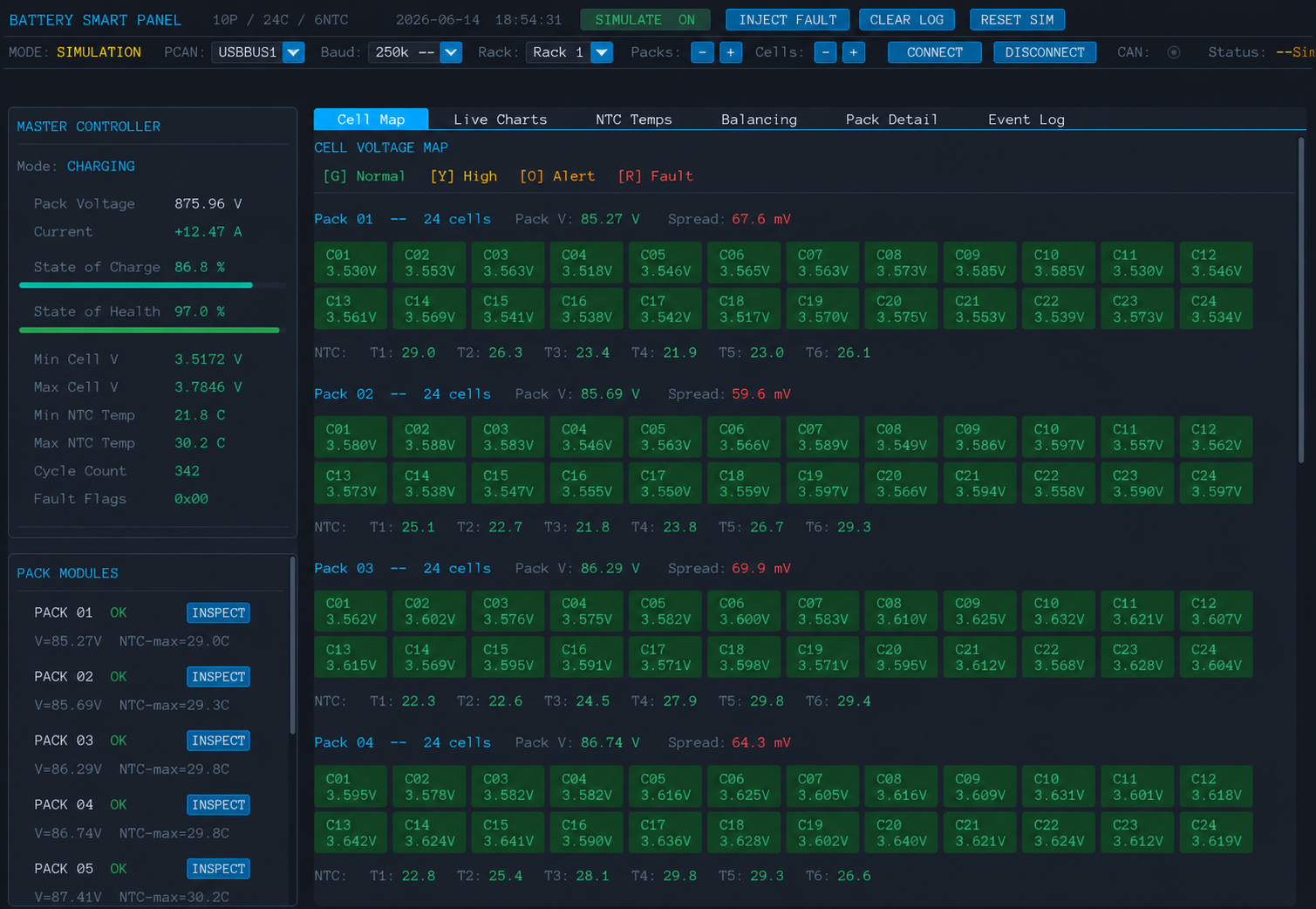The height and width of the screenshot is (909, 1316).
Task: Inspect PACK 05 module
Action: (218, 869)
